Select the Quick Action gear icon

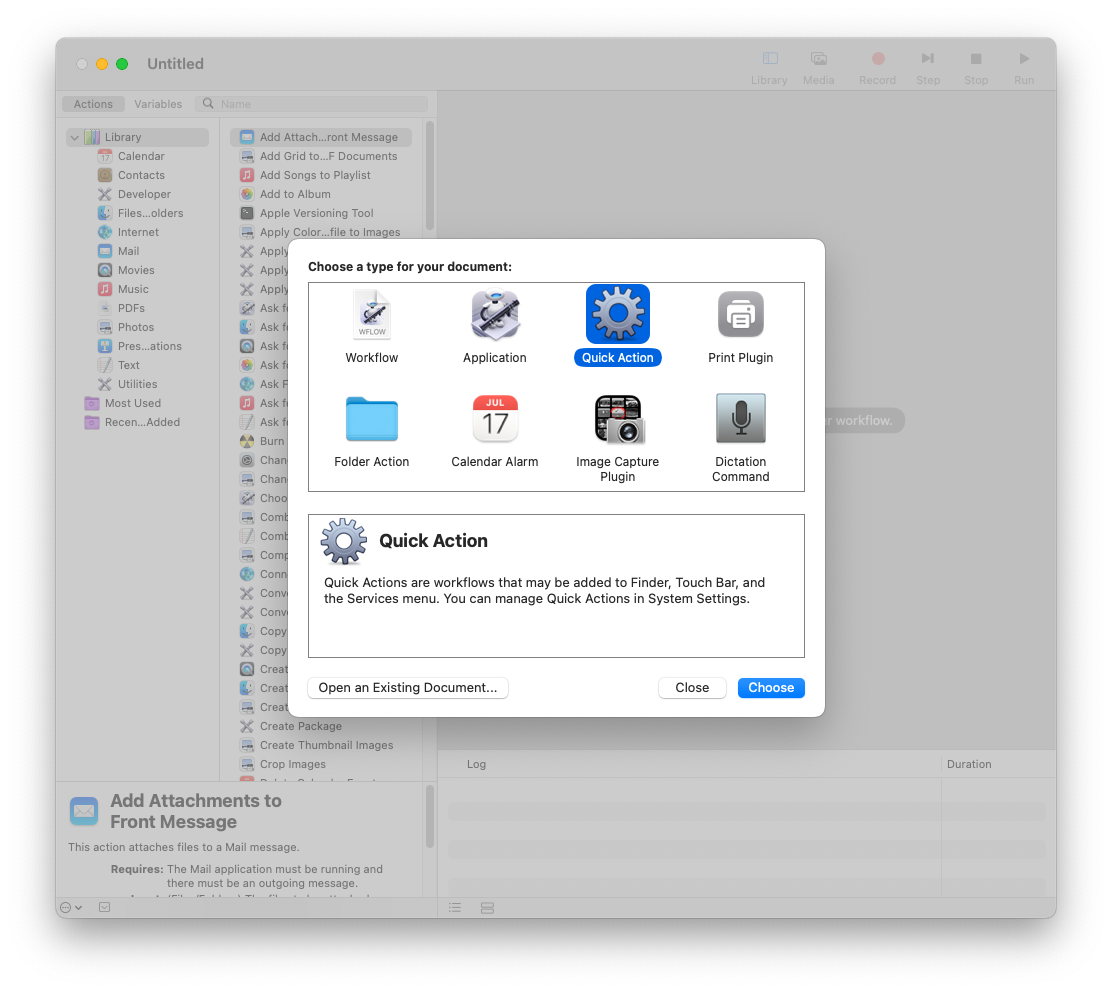coord(618,314)
